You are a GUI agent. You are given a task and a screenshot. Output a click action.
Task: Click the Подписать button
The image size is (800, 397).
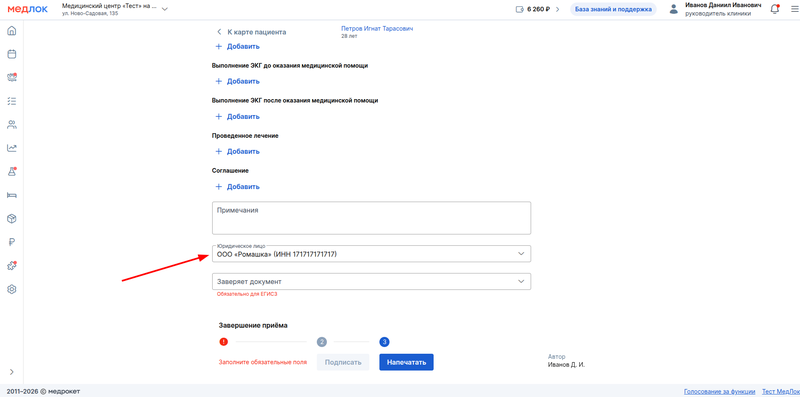tap(343, 362)
